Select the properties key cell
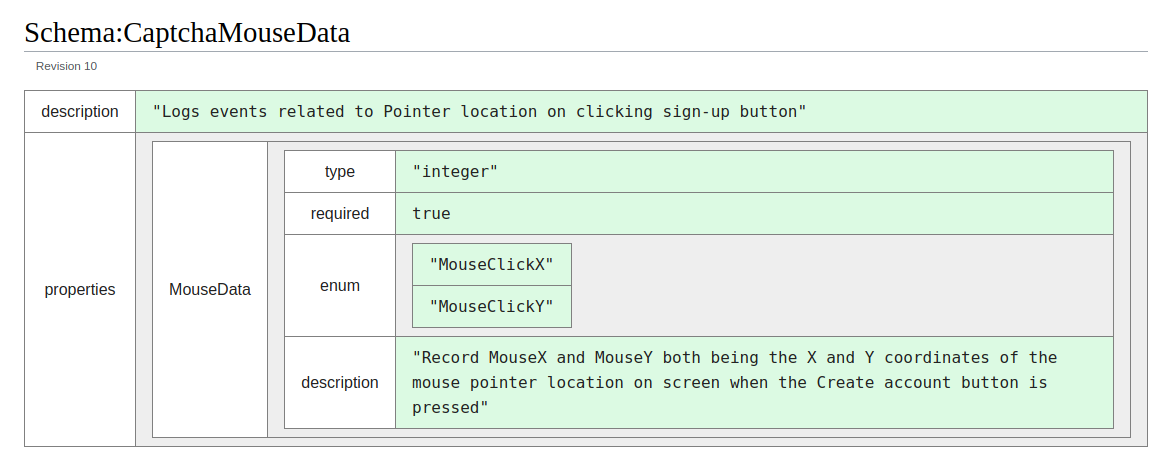The width and height of the screenshot is (1171, 467). pyautogui.click(x=80, y=289)
